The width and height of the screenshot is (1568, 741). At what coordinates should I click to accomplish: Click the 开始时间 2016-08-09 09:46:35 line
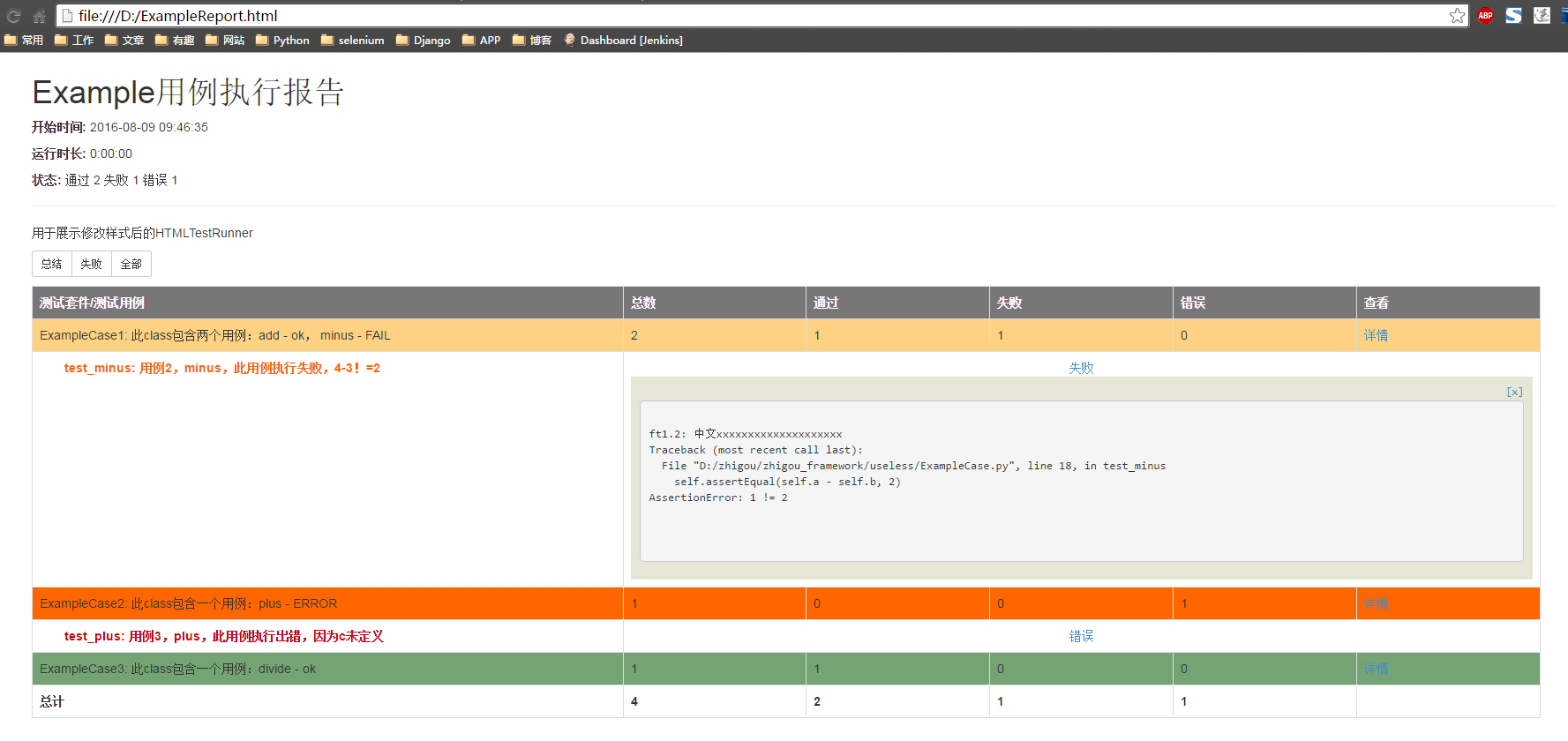click(120, 127)
